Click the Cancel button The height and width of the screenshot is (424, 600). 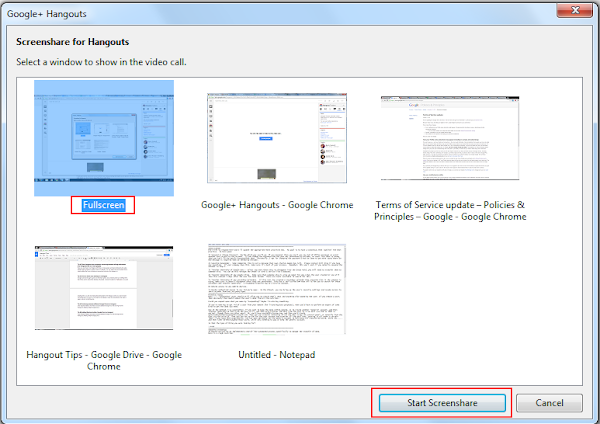pos(549,403)
